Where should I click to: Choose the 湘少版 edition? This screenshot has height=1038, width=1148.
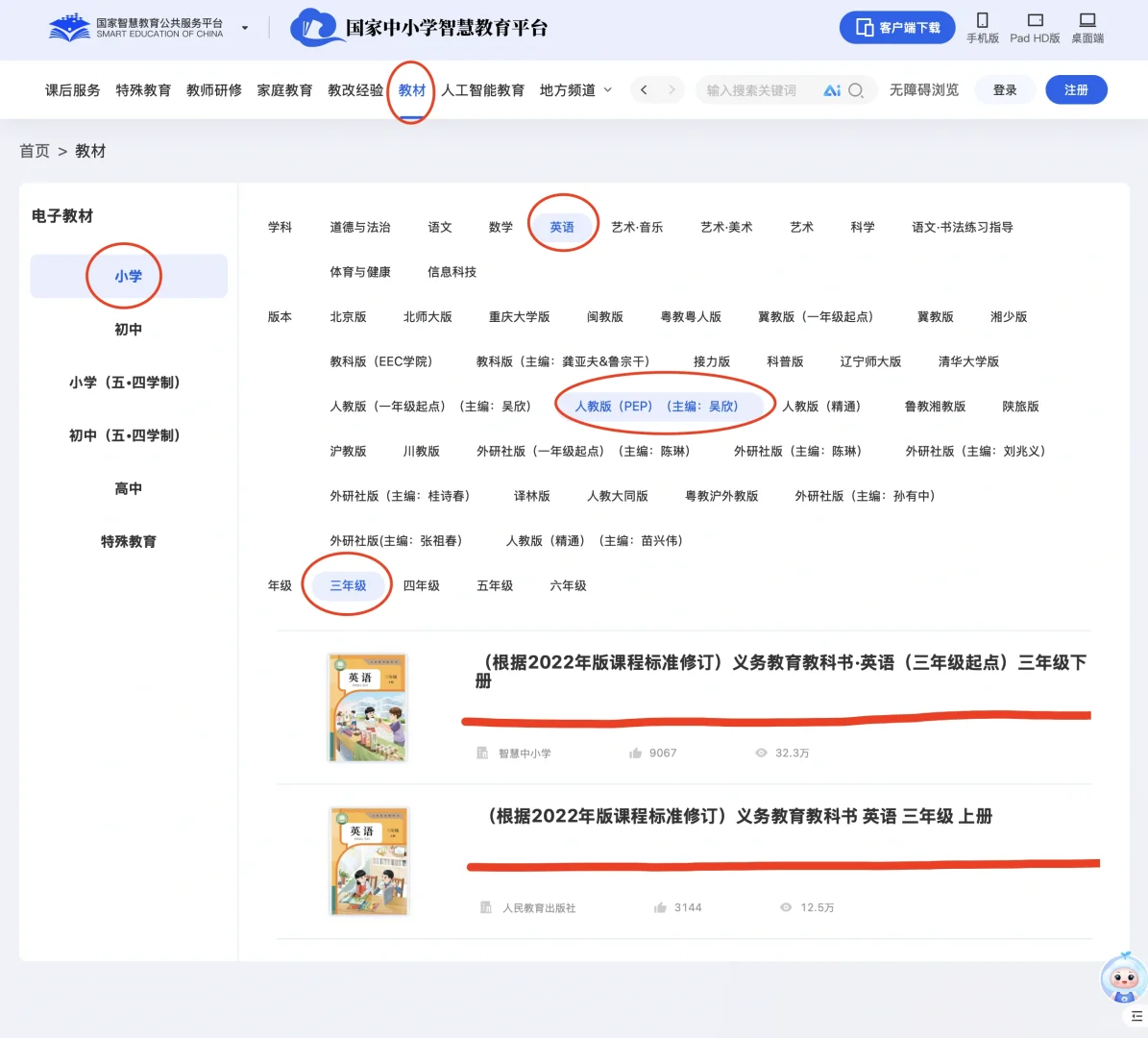pos(1008,316)
